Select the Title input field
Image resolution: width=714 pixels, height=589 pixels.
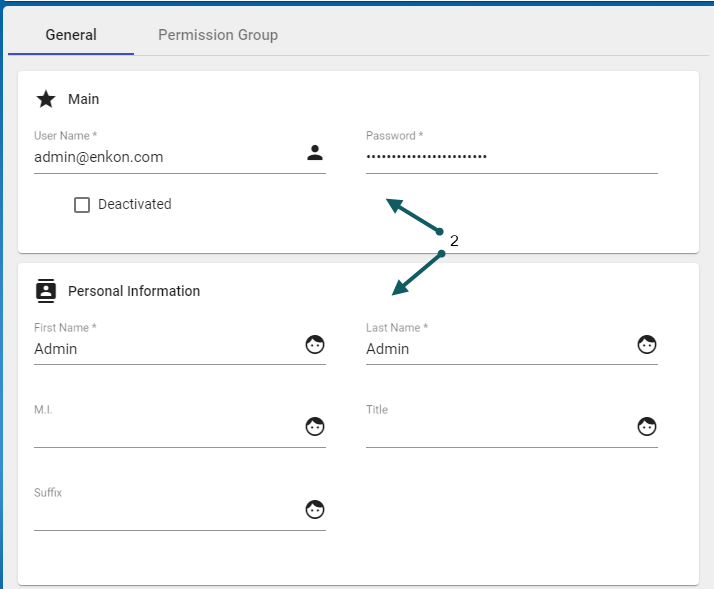pos(498,430)
